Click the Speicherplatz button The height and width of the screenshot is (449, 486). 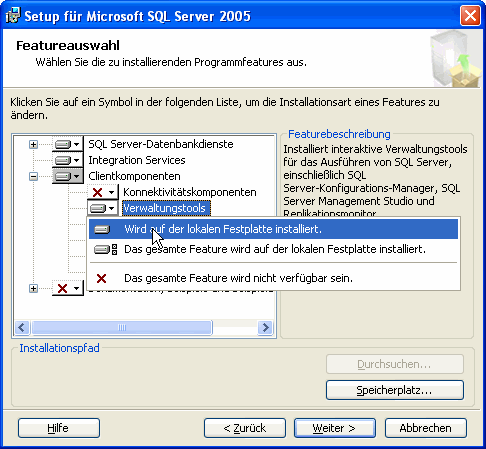pyautogui.click(x=395, y=390)
